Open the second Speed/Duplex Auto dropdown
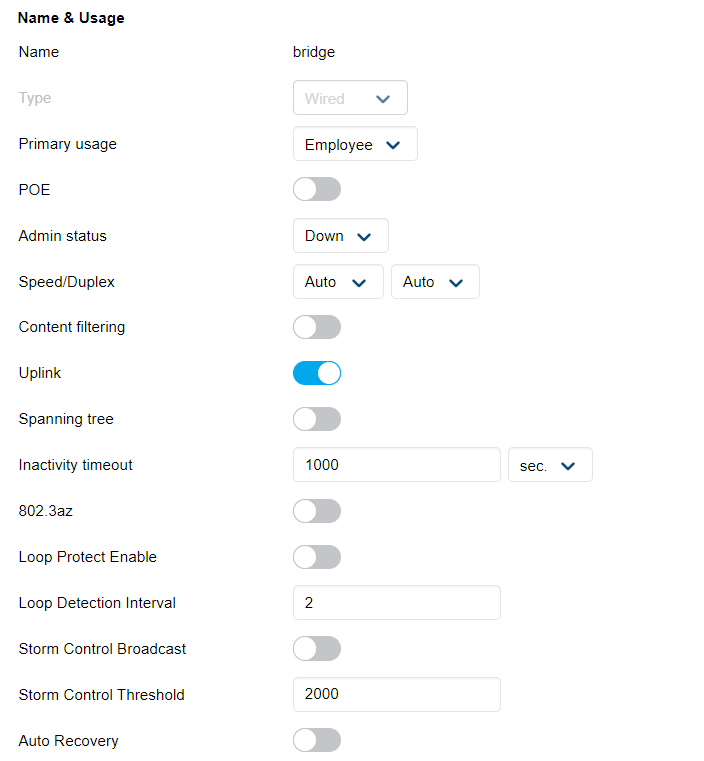The height and width of the screenshot is (761, 704). (435, 282)
